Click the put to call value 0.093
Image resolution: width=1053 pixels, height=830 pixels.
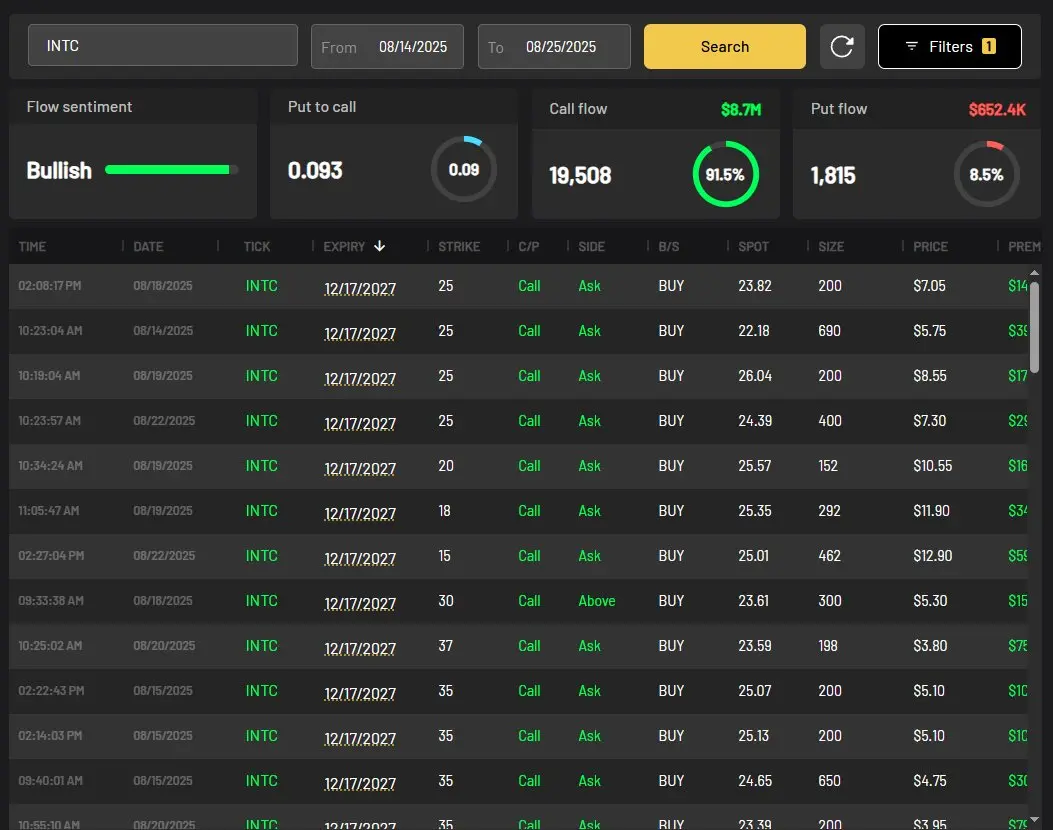pyautogui.click(x=315, y=171)
